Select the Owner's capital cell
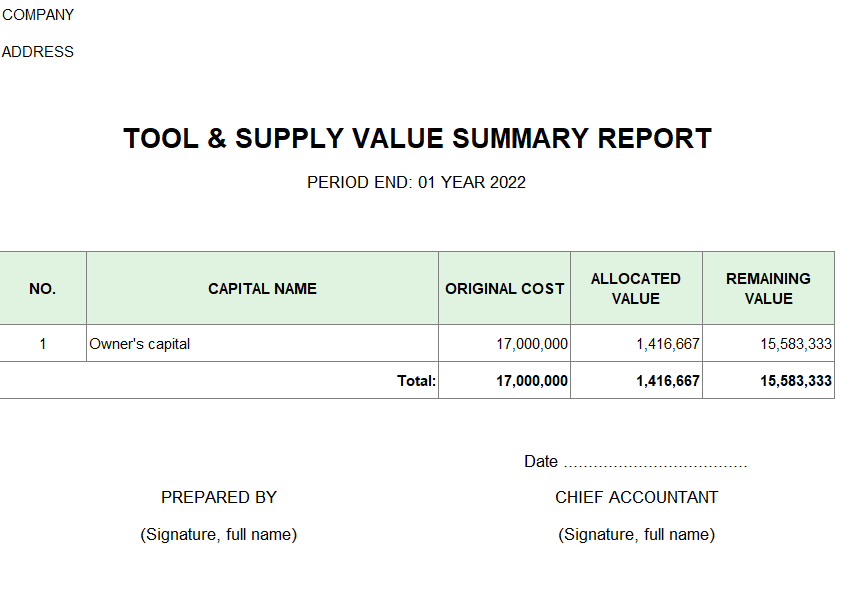 [x=140, y=344]
